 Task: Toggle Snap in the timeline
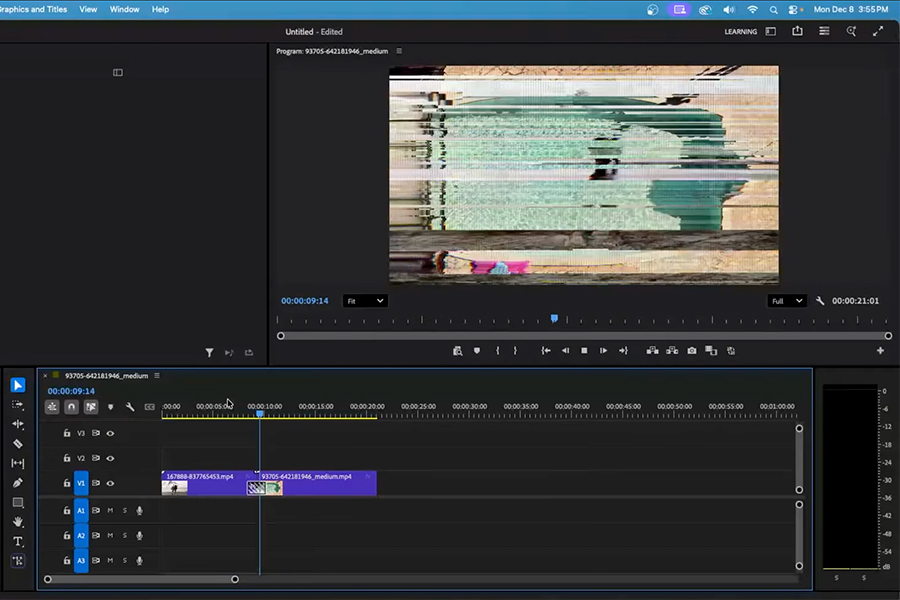pos(71,406)
